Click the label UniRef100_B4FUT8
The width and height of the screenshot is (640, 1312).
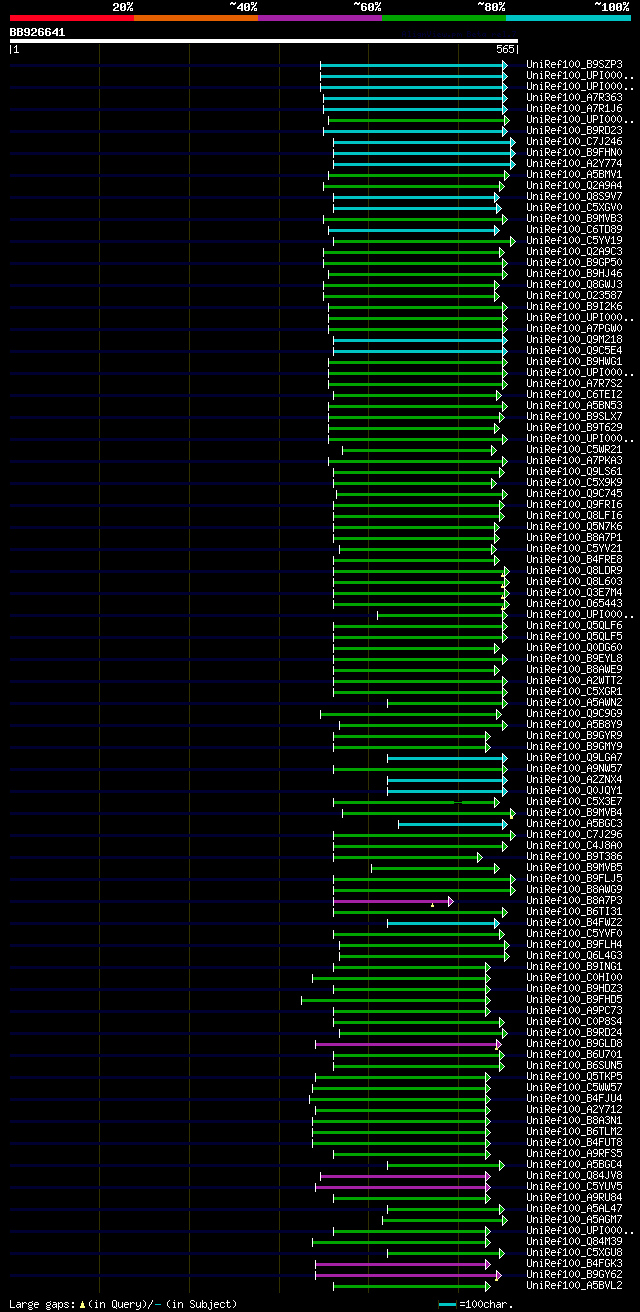point(574,1143)
